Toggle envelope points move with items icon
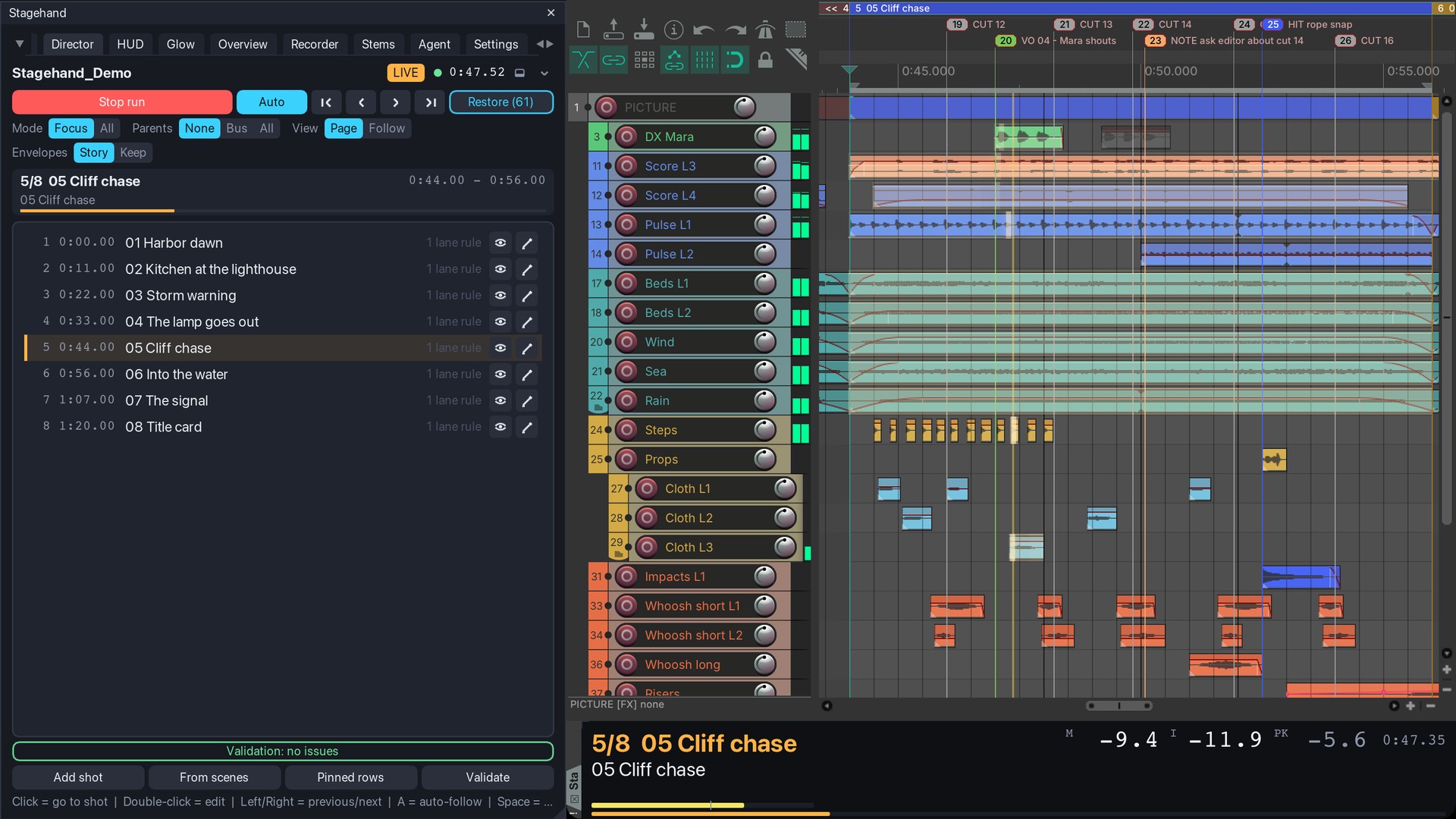The image size is (1456, 819). pos(674,60)
